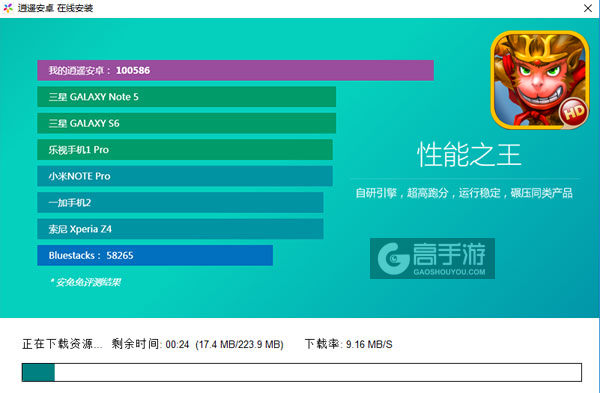The height and width of the screenshot is (393, 600).
Task: Click the 逍遥安卓 在线安装 window title
Action: click(55, 8)
